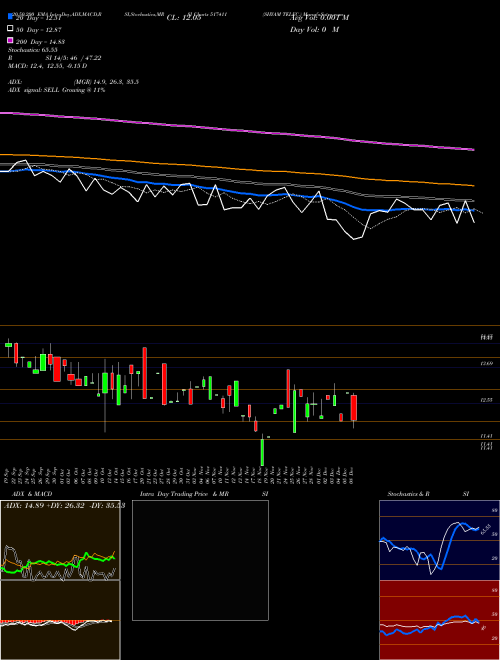This screenshot has width=500, height=660.
Task: Open the ADX & MACD indicator panel
Action: (x=60, y=580)
